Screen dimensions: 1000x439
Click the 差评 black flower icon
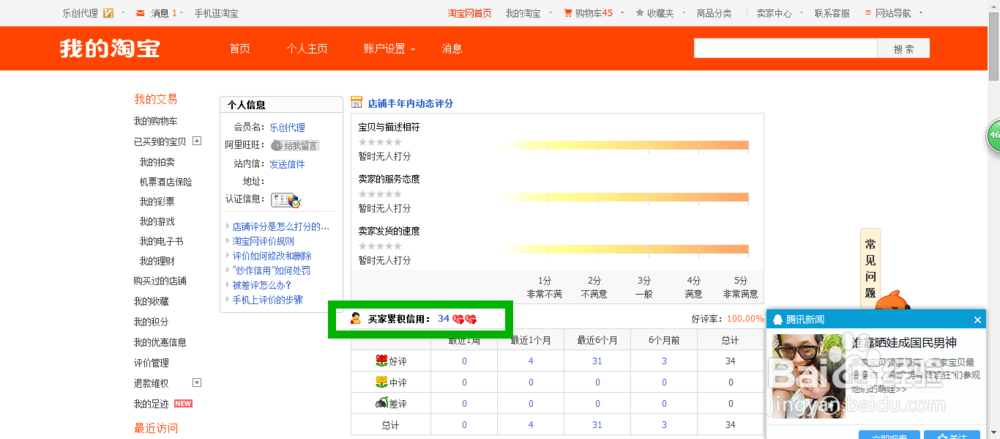381,403
